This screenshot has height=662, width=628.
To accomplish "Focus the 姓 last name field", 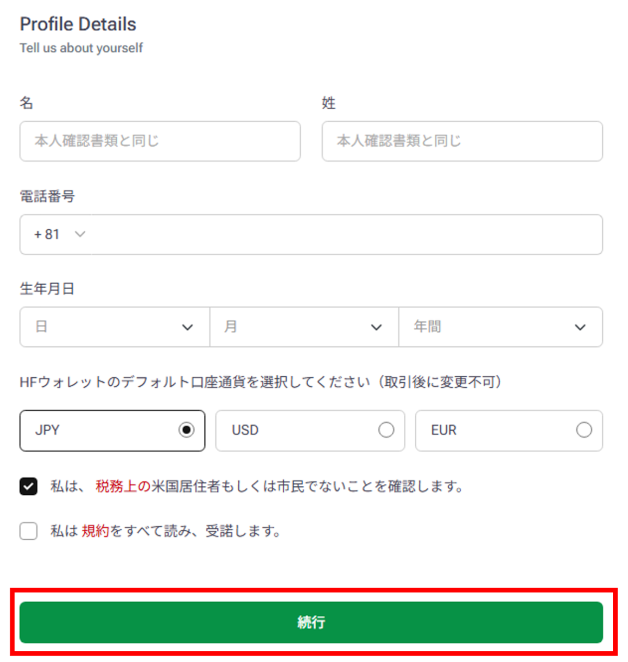I will [x=462, y=141].
